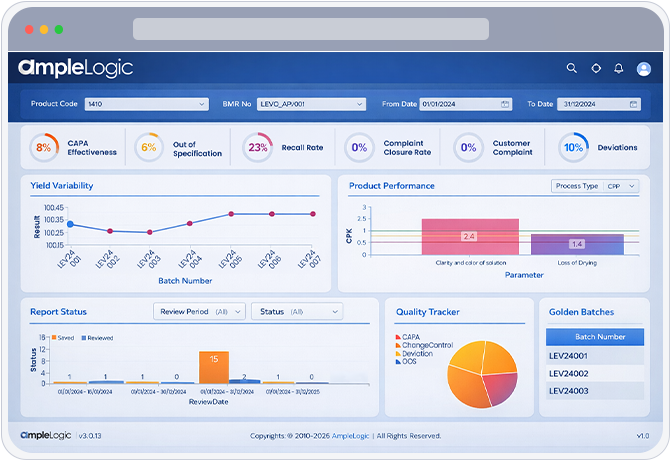Click the 10% Deviations gauge

coord(573,148)
